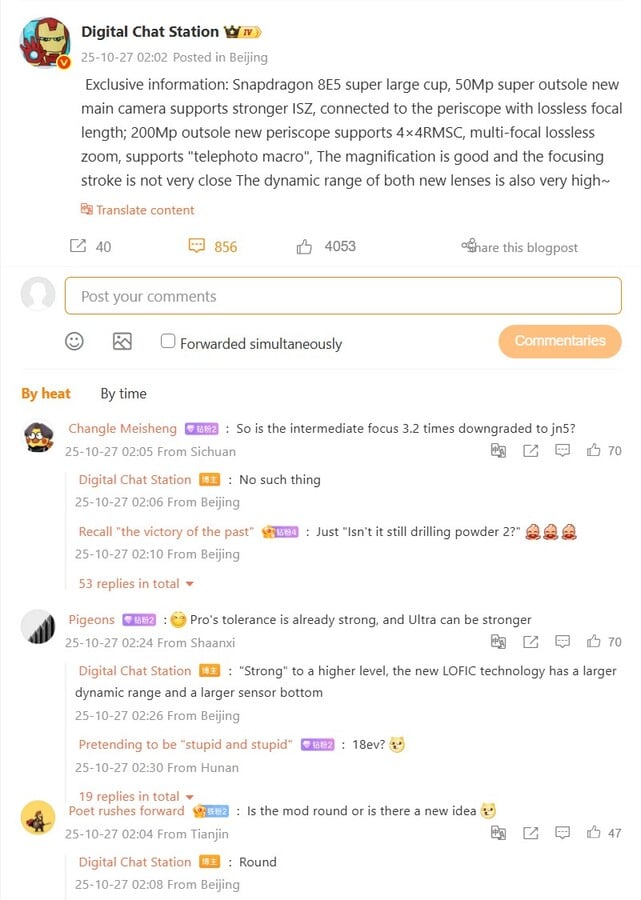Expand the 19 replies in total
Viewport: 641px width, 900px height.
[x=136, y=797]
